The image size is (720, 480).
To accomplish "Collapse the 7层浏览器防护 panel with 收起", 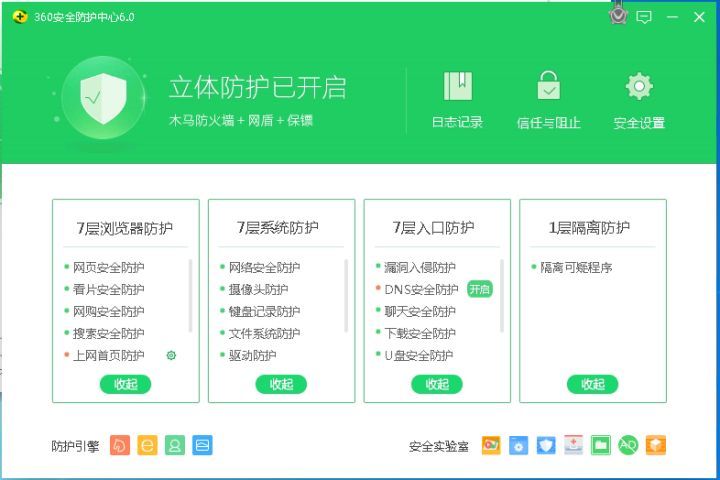I will [126, 384].
